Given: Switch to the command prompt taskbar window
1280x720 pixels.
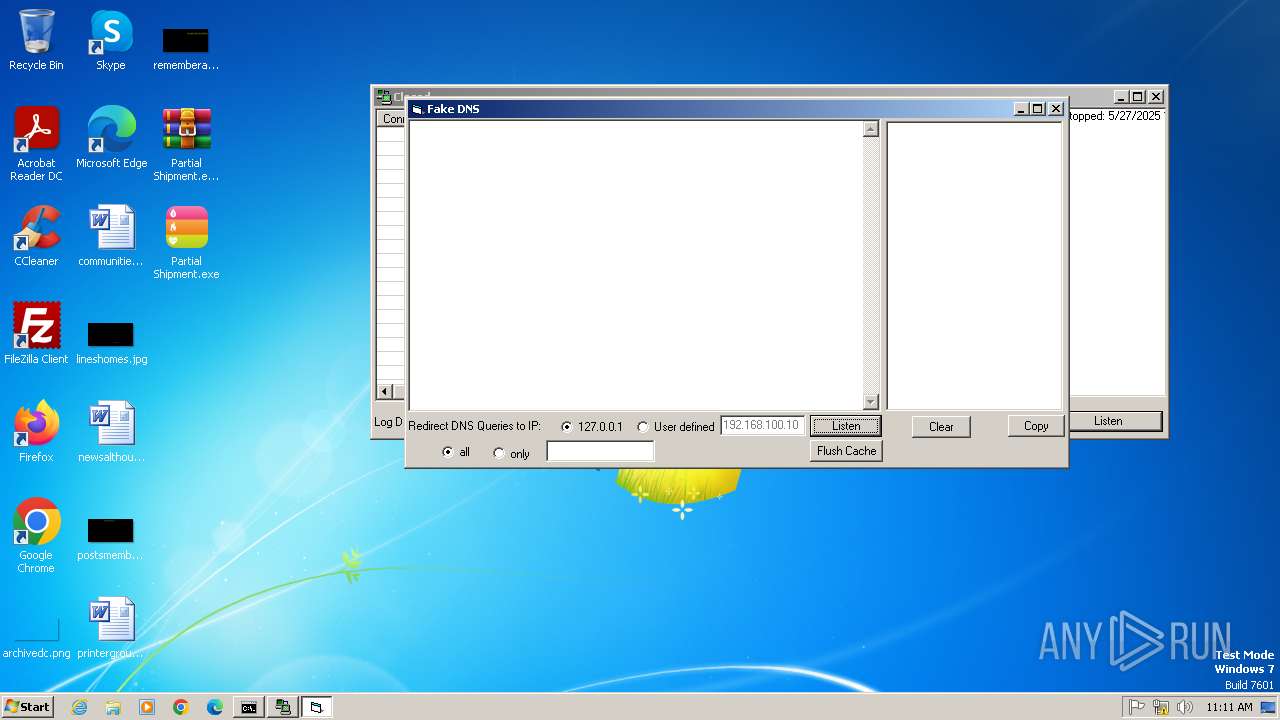Looking at the screenshot, I should point(249,707).
